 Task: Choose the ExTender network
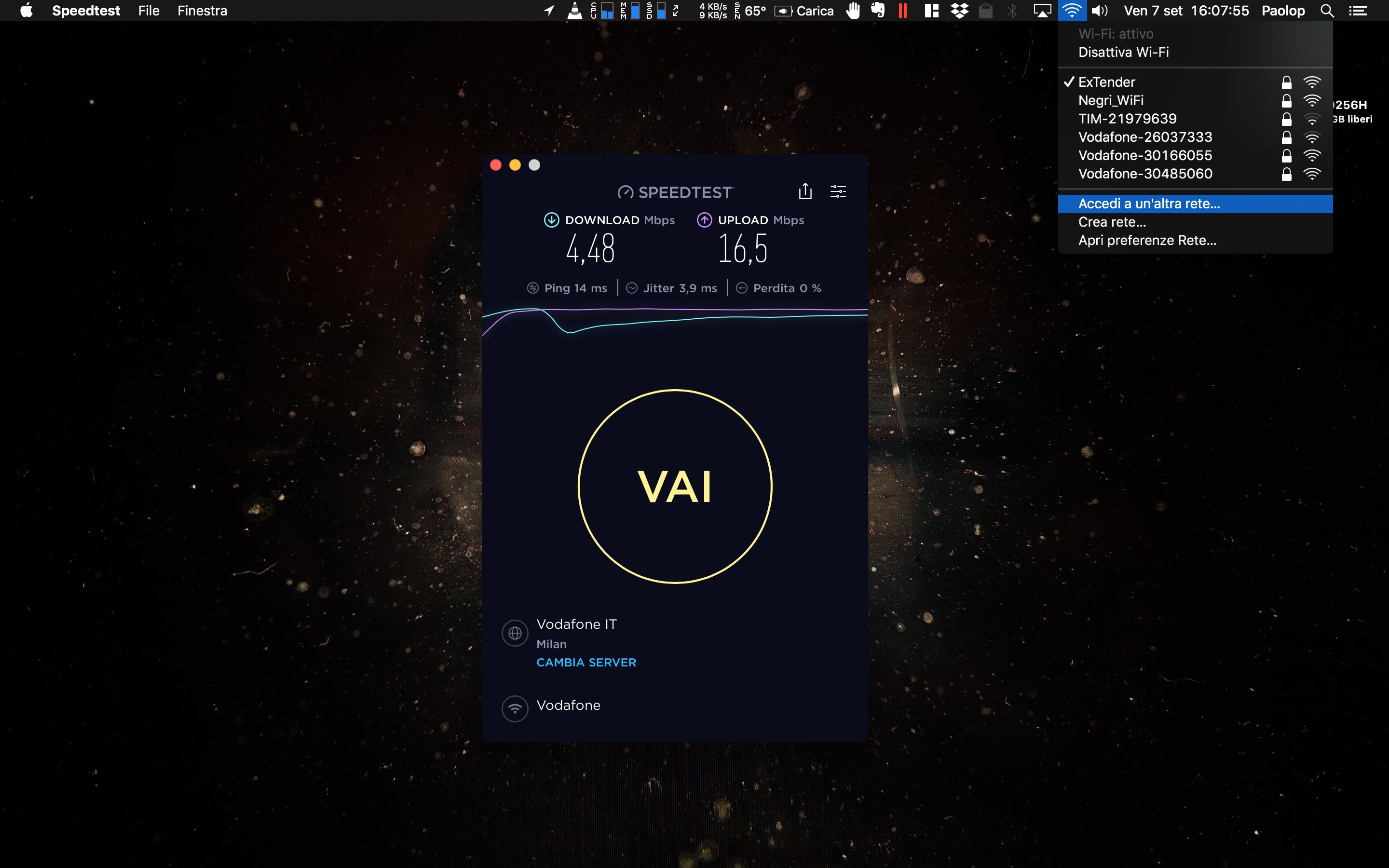point(1195,82)
